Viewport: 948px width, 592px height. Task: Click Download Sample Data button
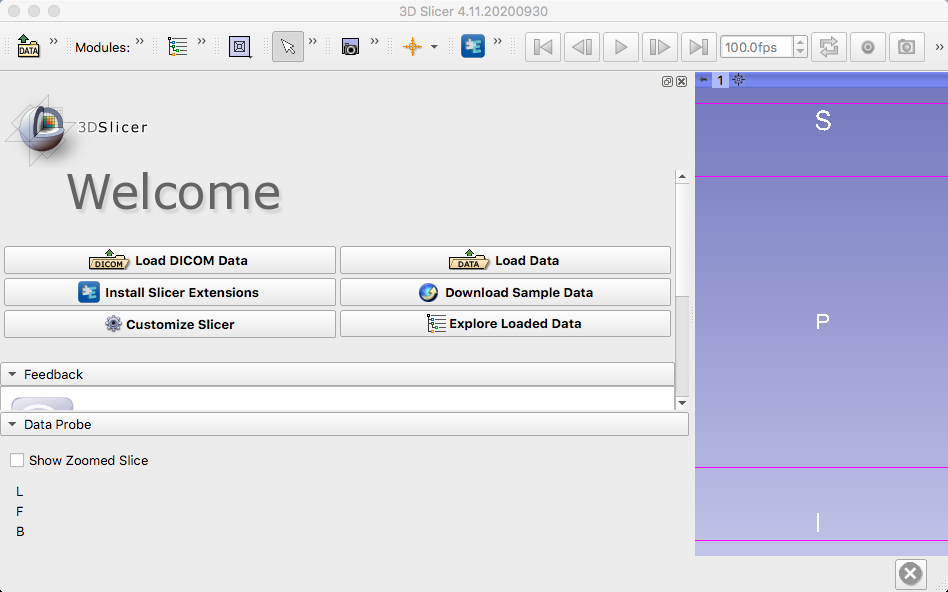(505, 292)
